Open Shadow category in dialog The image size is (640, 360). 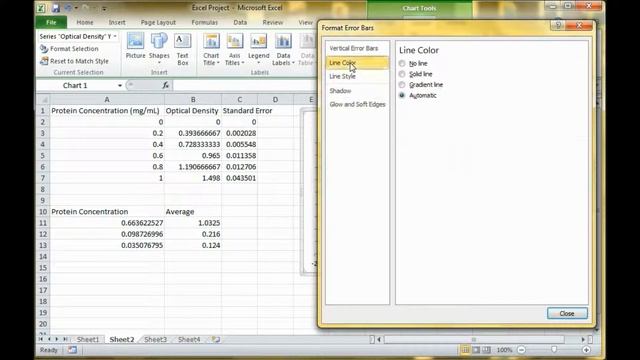pos(357,91)
